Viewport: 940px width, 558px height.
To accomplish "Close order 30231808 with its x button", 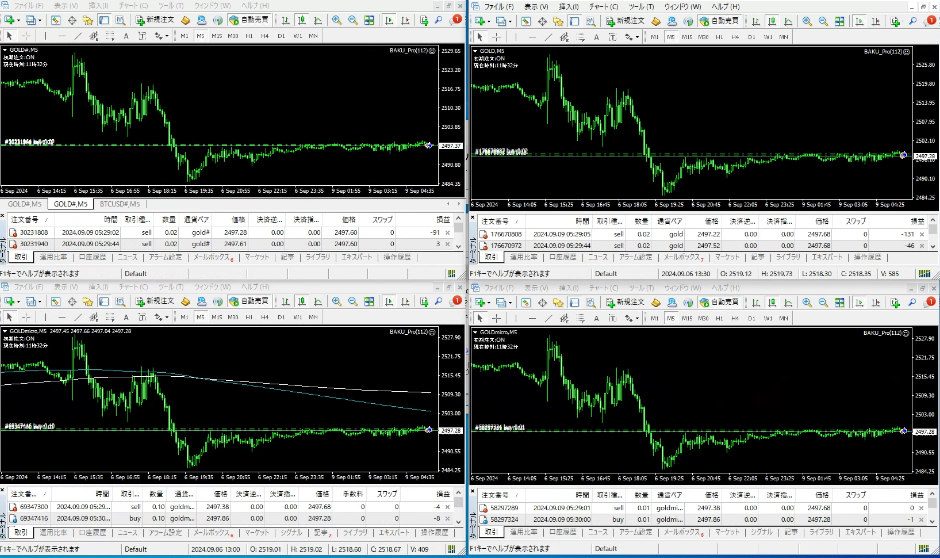I will (447, 233).
